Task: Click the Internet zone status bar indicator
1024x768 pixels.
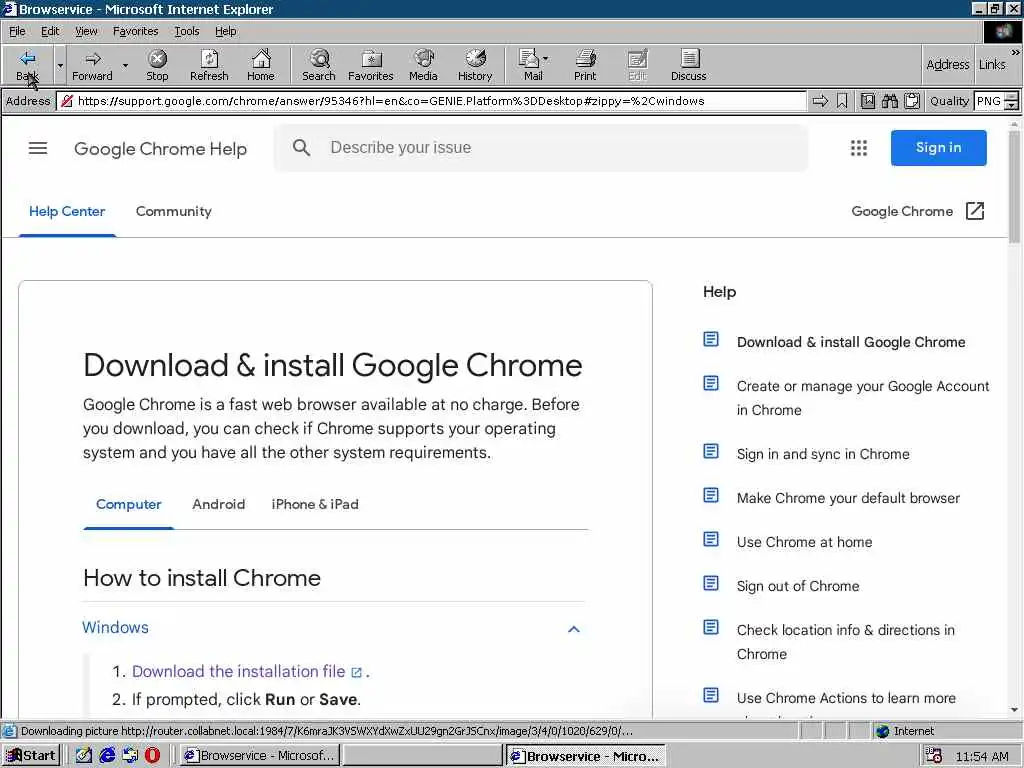Action: 905,731
